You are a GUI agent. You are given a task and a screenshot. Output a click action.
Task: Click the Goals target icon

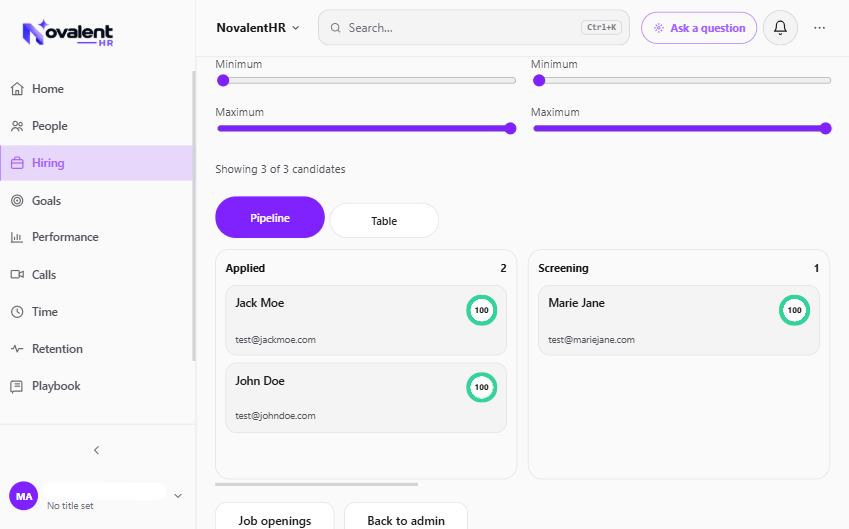(17, 201)
